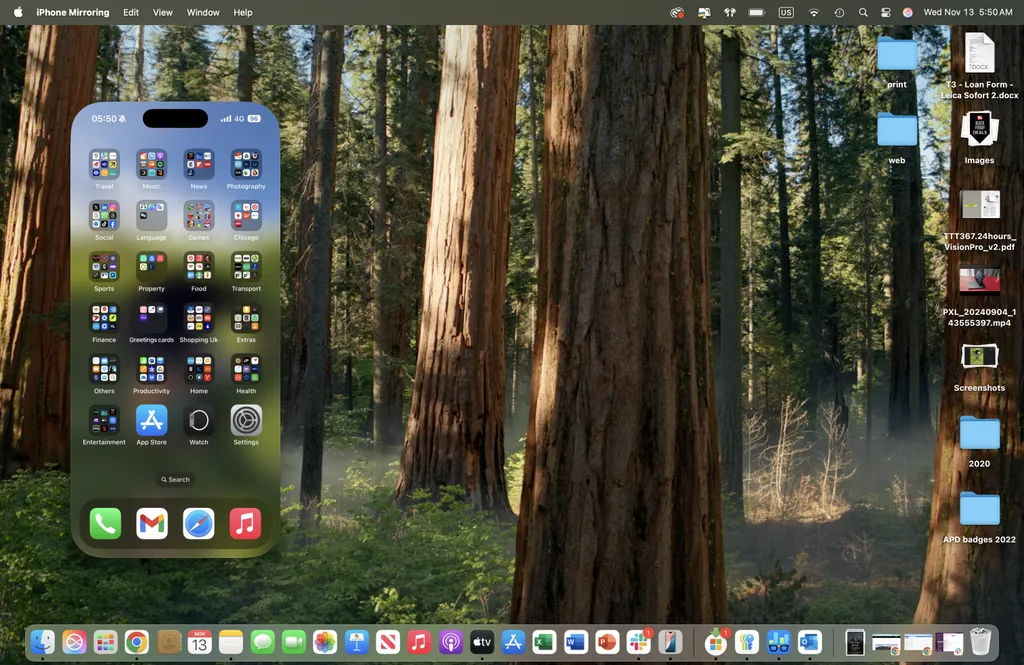Click the AirPods icon in menu bar

(730, 12)
